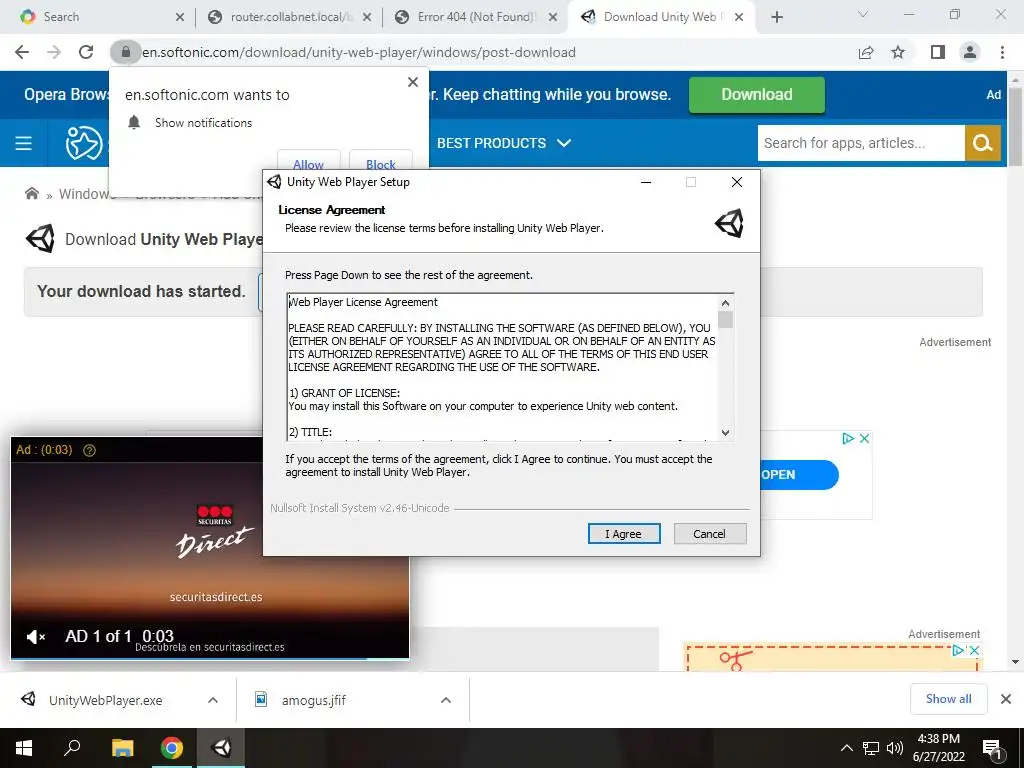1024x768 pixels.
Task: Open File Explorer from taskbar
Action: click(x=122, y=748)
